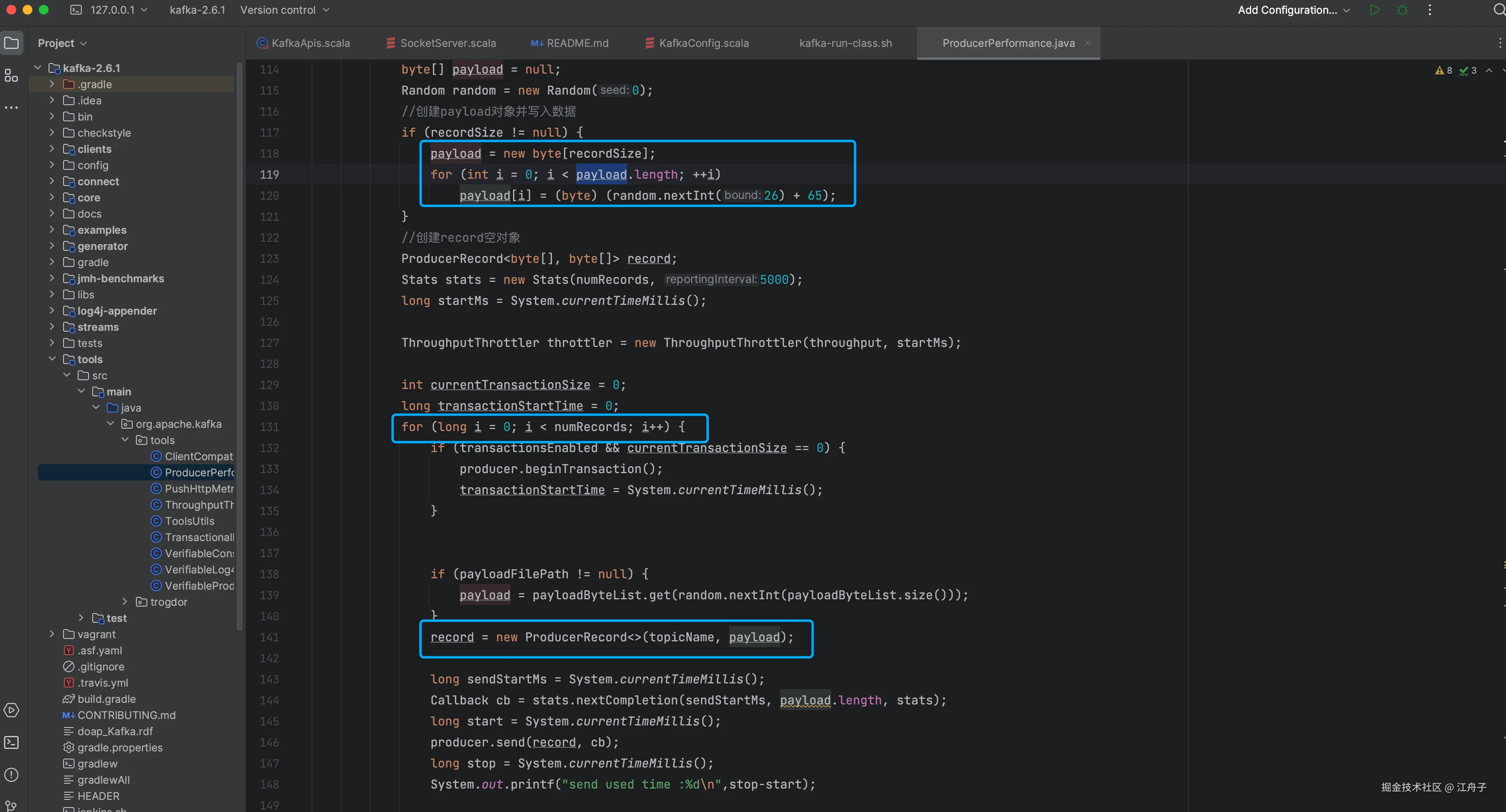The image size is (1506, 812).
Task: Click the Run button in the toolbar
Action: 1374,10
